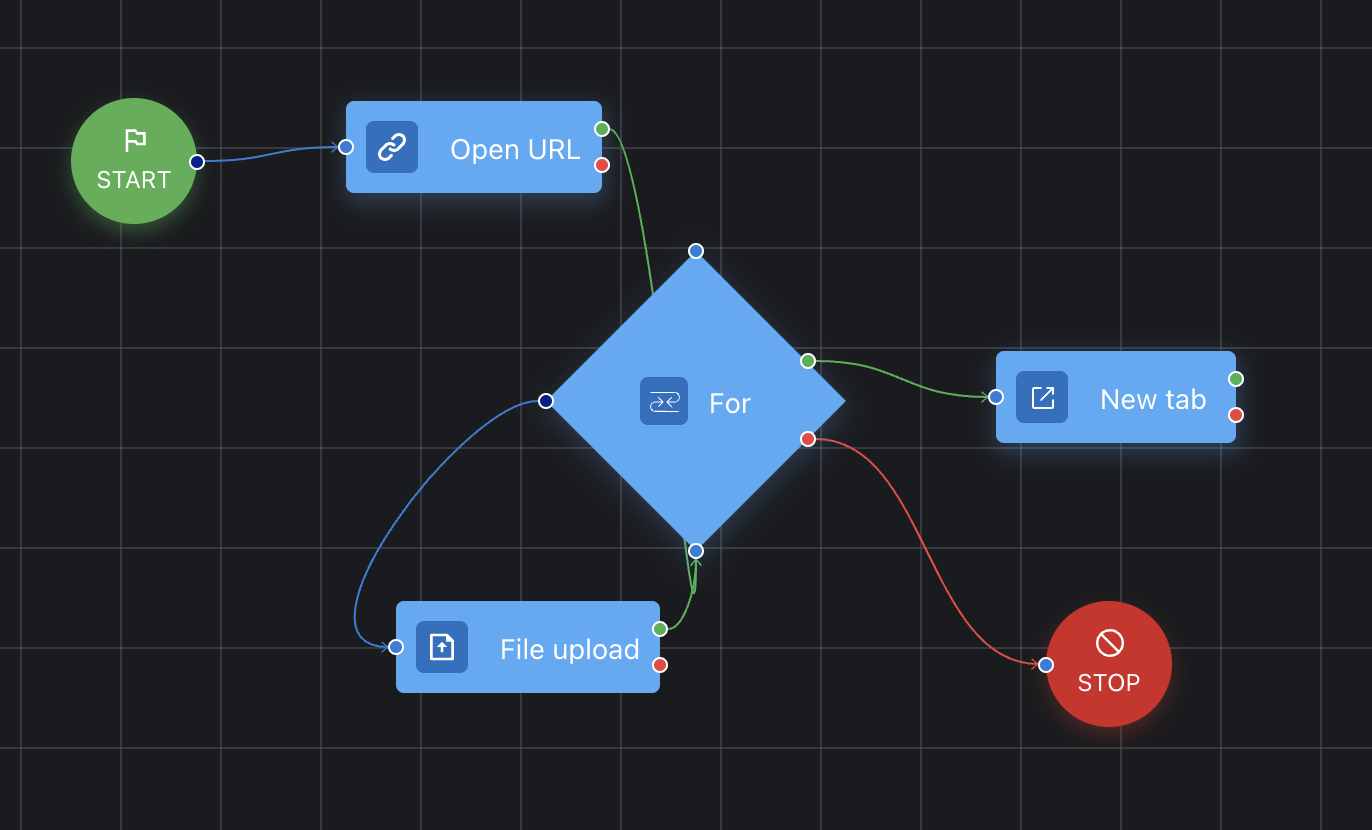Click the STOP node's blue input port
Screen dimensions: 1372x830
(1046, 665)
